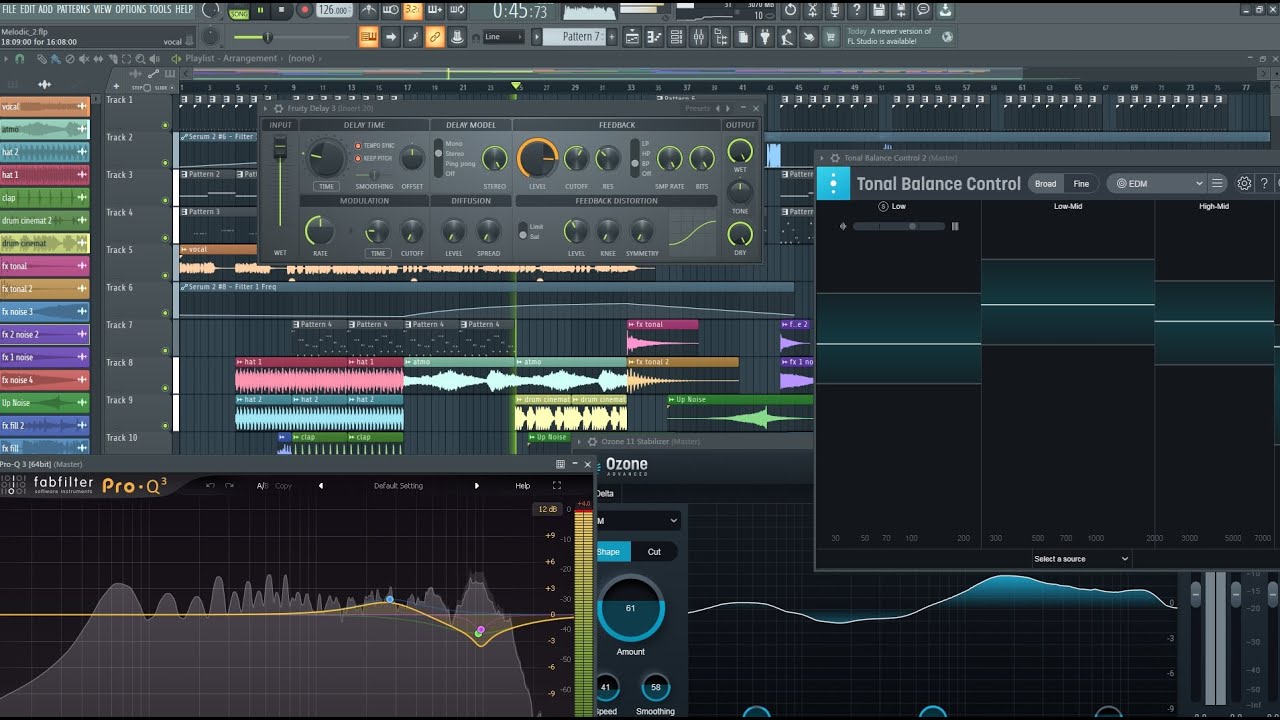The height and width of the screenshot is (720, 1280).
Task: Open the metronome icon in toolbar
Action: [x=369, y=10]
